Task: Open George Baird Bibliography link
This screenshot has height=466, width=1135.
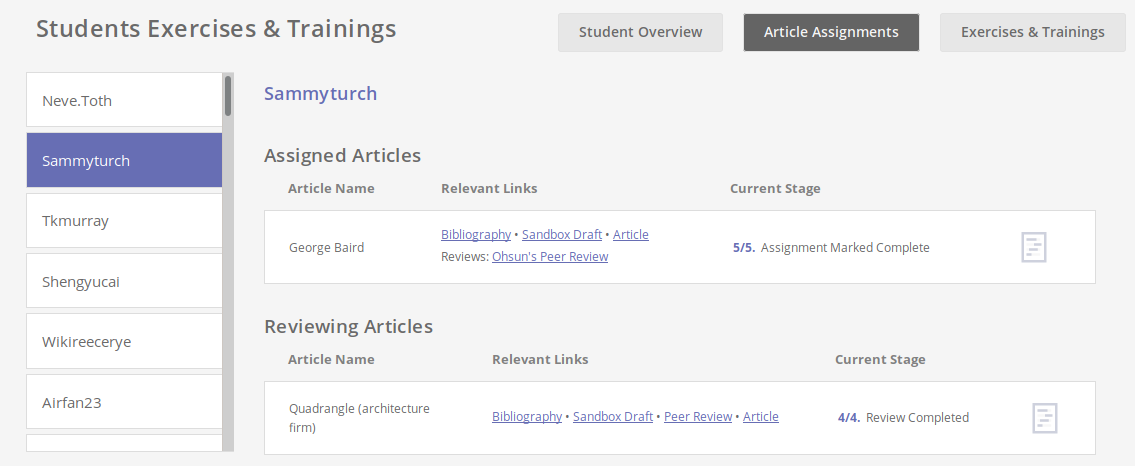Action: (x=476, y=234)
